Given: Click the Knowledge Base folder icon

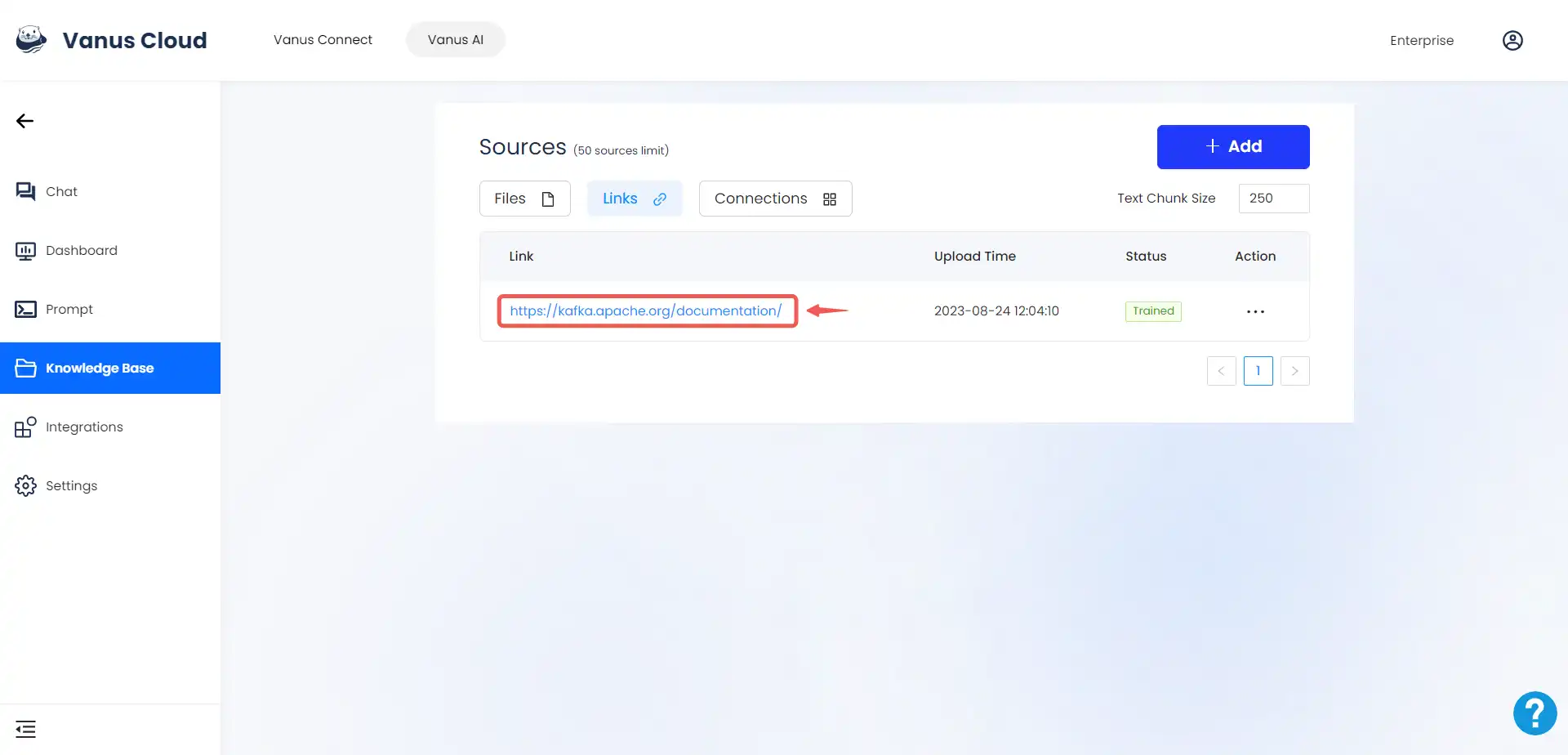Looking at the screenshot, I should 25,368.
